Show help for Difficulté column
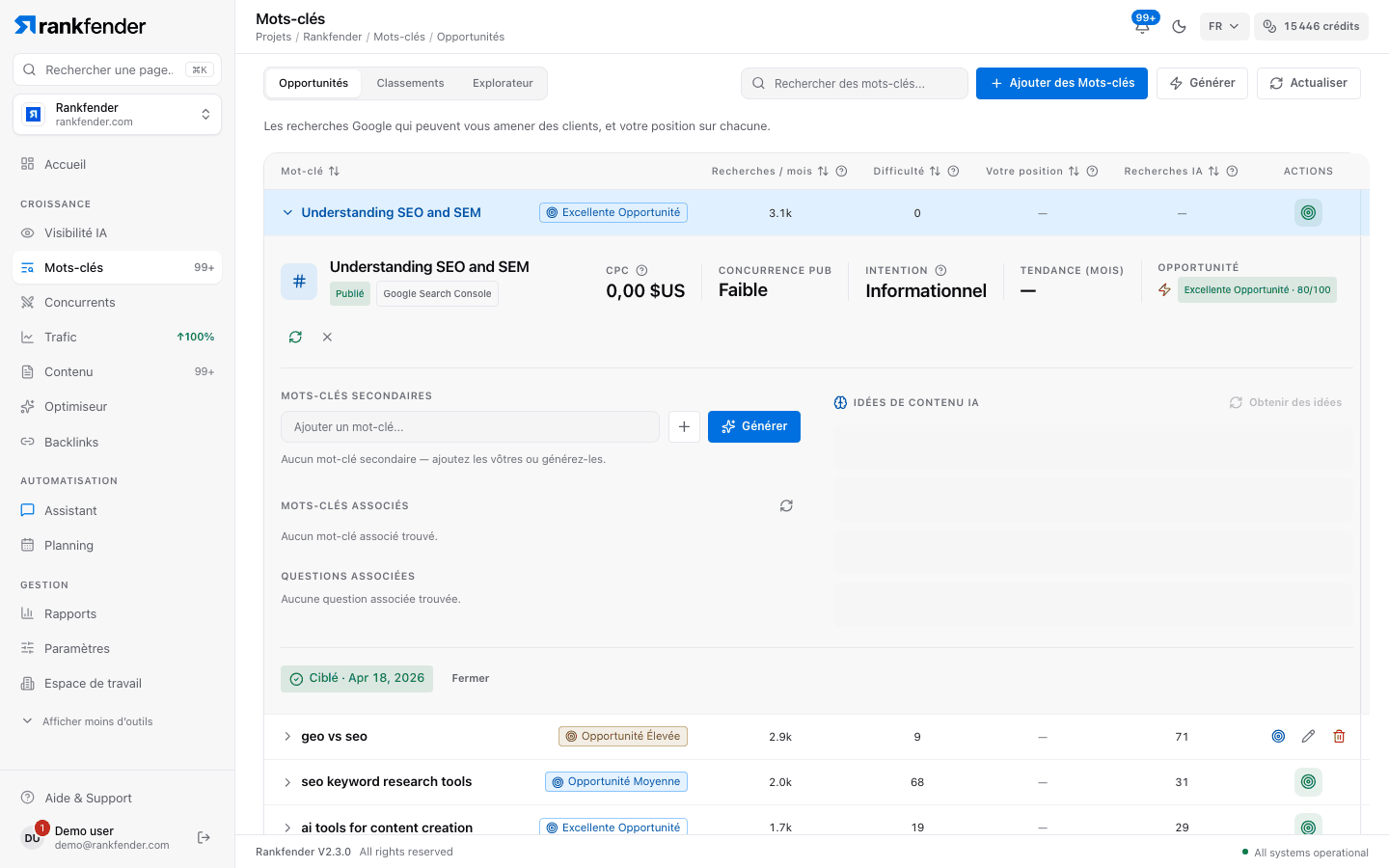The width and height of the screenshot is (1389, 868). pos(953,171)
